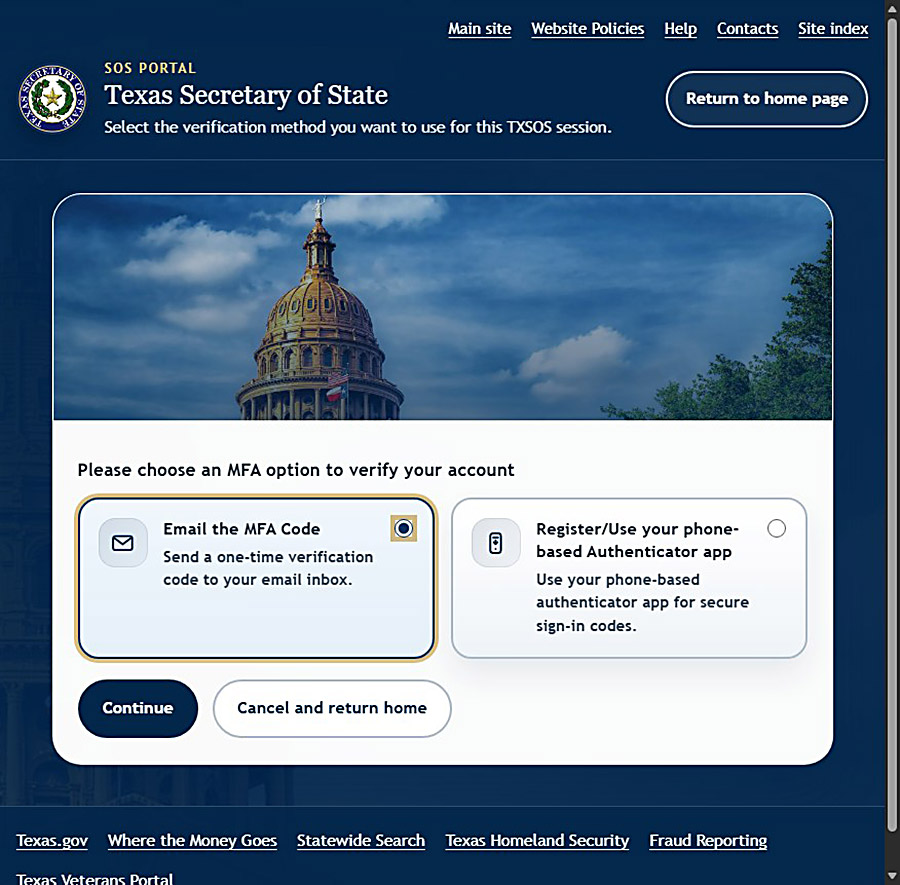The image size is (900, 885).
Task: Open the Website Policies link
Action: [x=587, y=29]
